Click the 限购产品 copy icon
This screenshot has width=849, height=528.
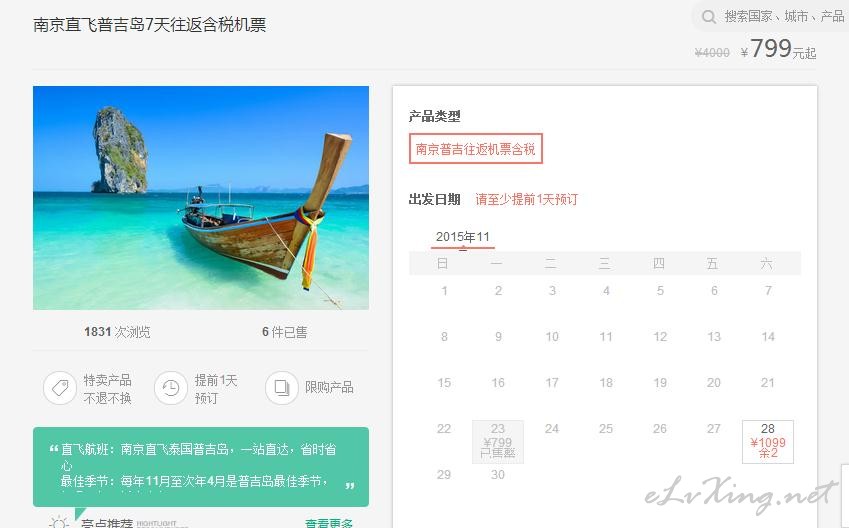(282, 388)
